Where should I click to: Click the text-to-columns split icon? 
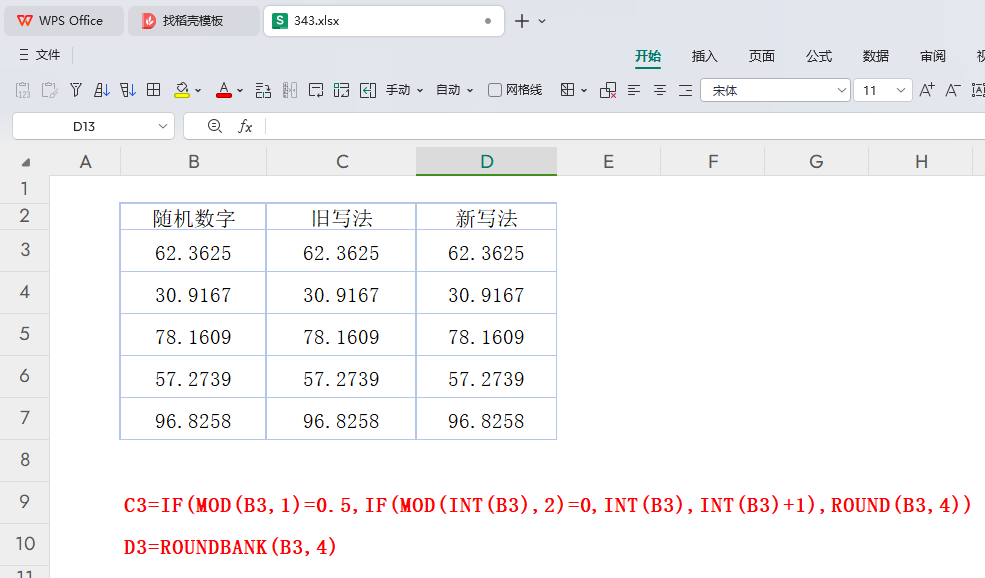(x=290, y=90)
